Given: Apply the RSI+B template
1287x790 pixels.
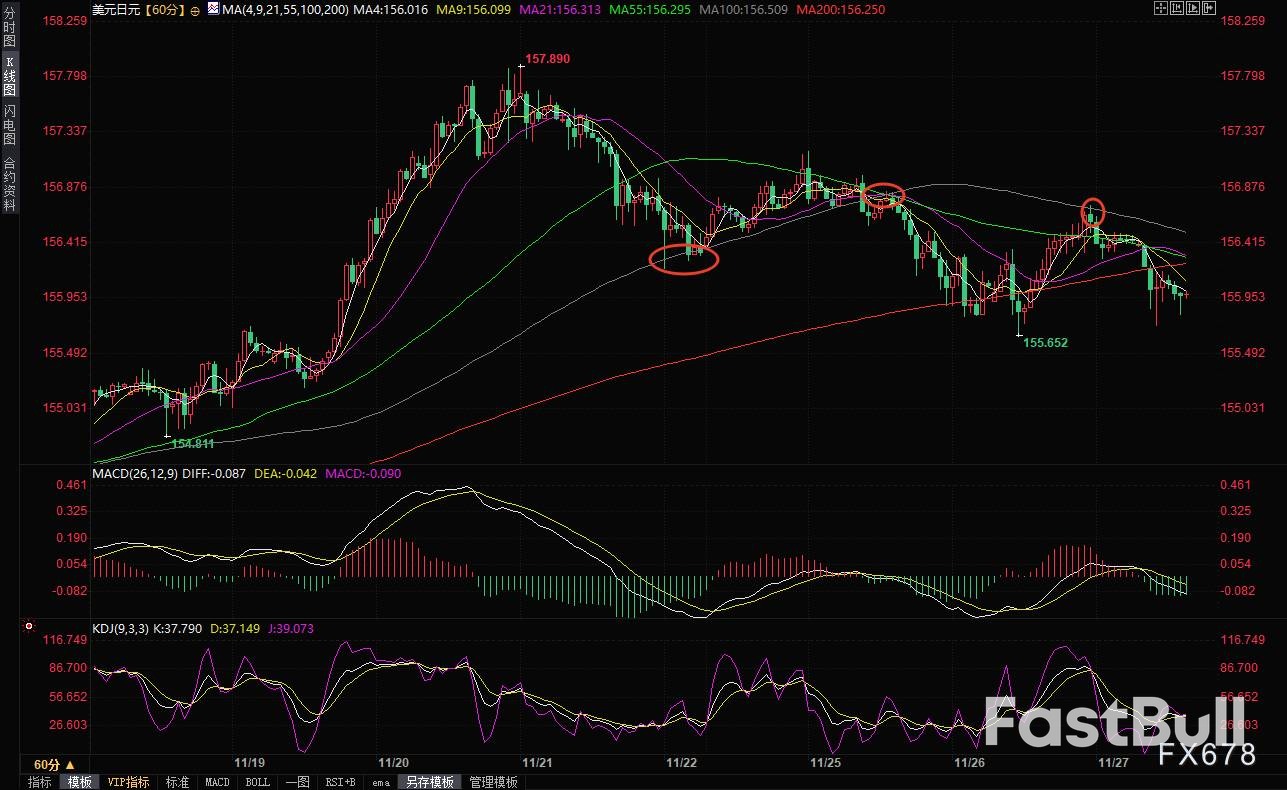Looking at the screenshot, I should point(341,782).
